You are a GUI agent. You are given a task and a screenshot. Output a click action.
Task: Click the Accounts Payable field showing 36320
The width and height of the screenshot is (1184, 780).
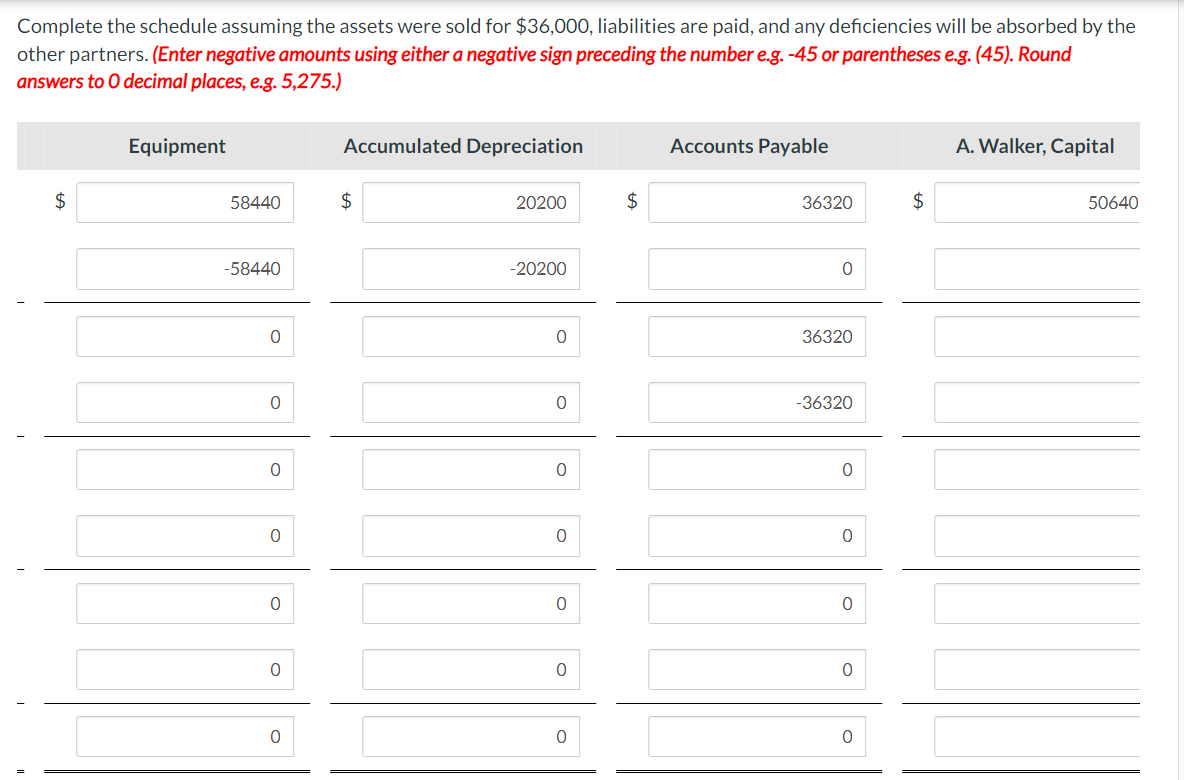757,202
